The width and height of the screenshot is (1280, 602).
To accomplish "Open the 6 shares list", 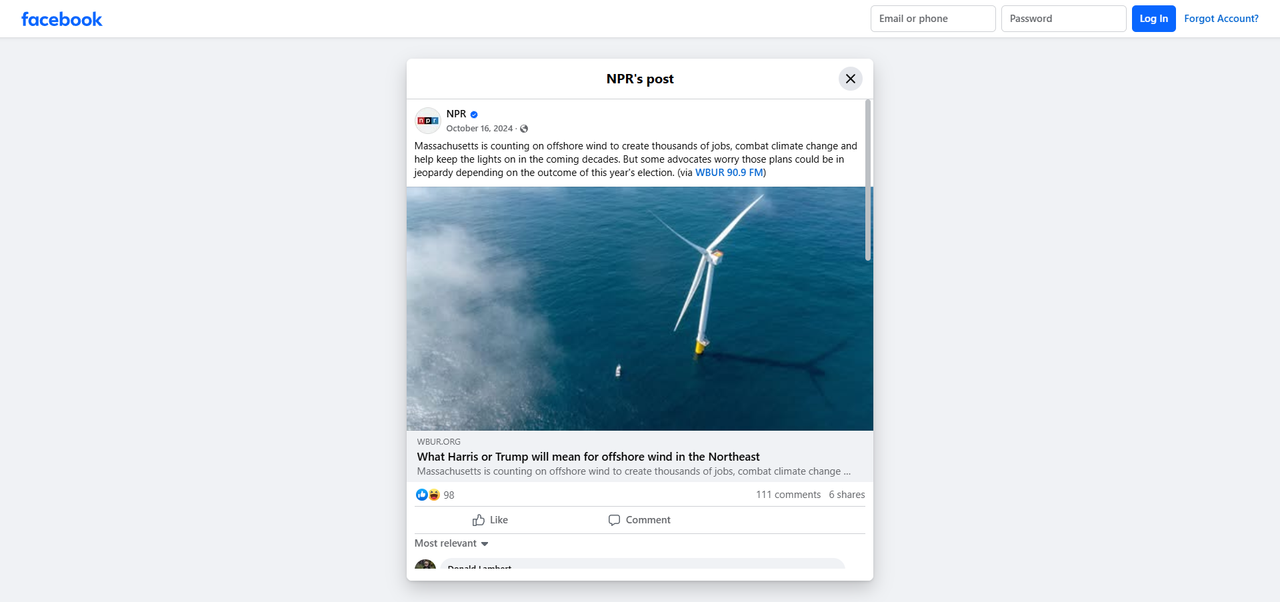I will pos(847,495).
